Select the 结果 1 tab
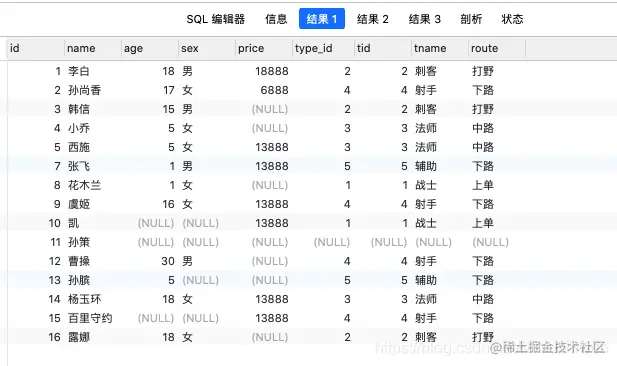617x366 pixels. pos(321,18)
